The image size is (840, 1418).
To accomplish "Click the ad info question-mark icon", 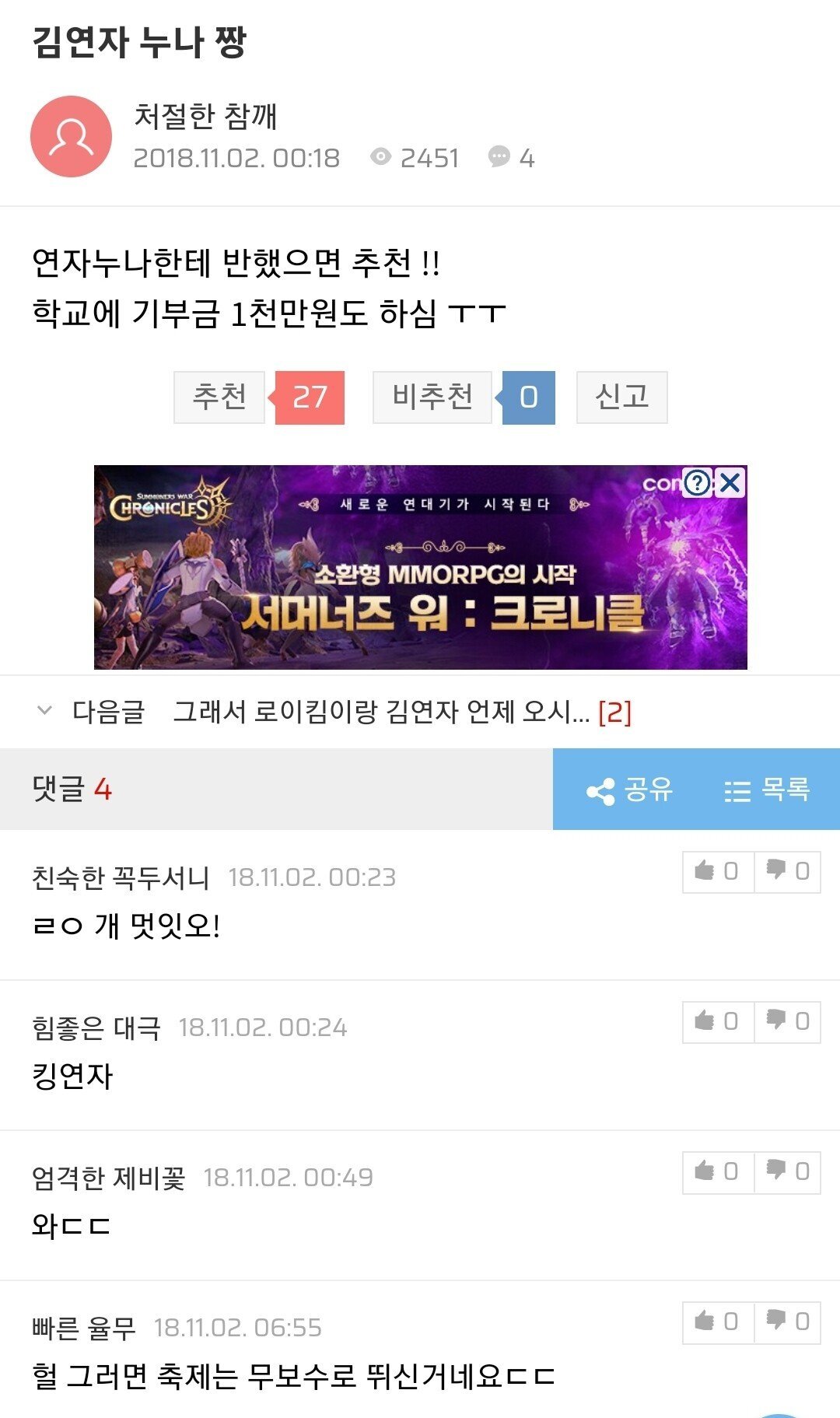I will pos(698,483).
